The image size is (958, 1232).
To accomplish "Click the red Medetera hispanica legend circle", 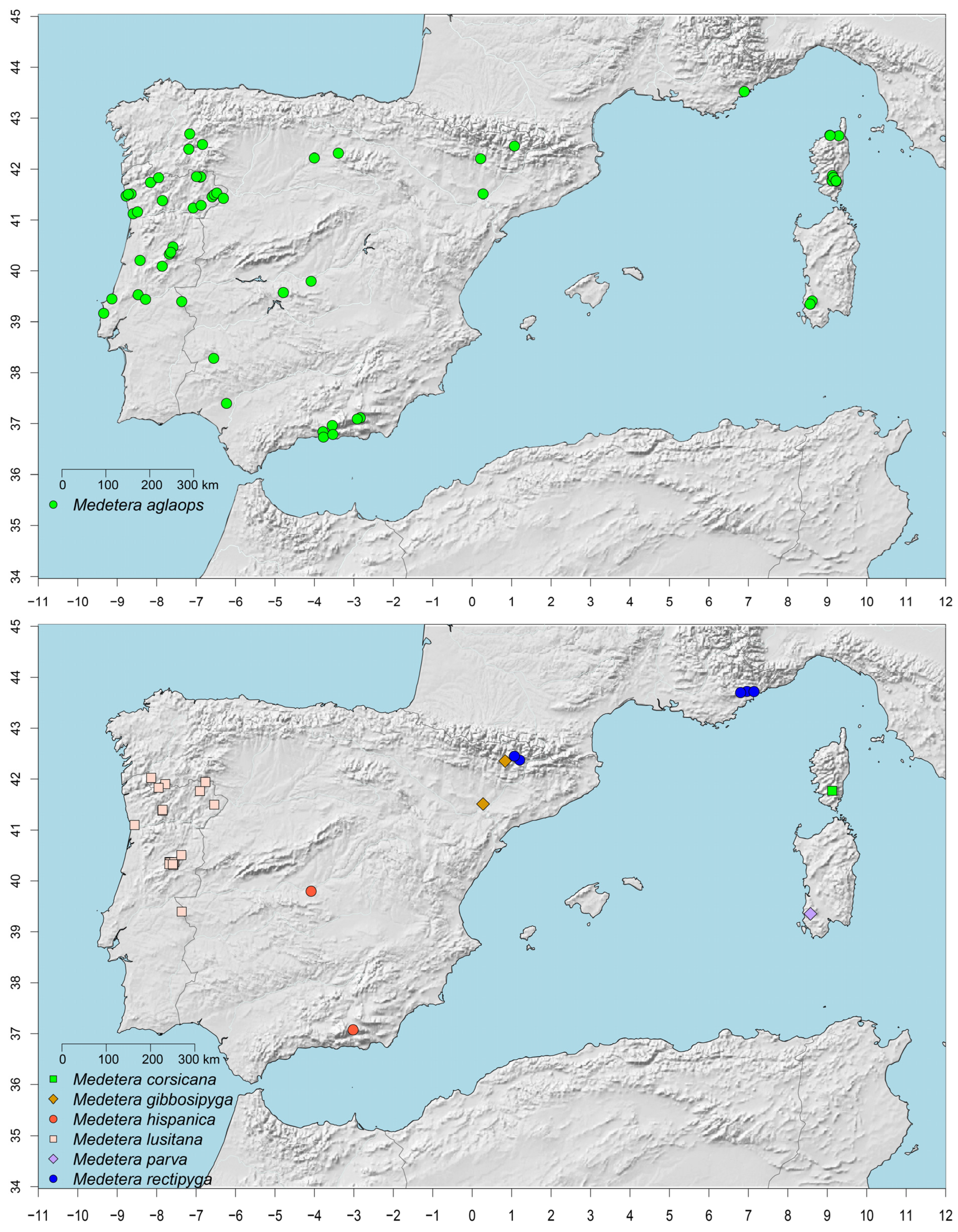I will (54, 1119).
